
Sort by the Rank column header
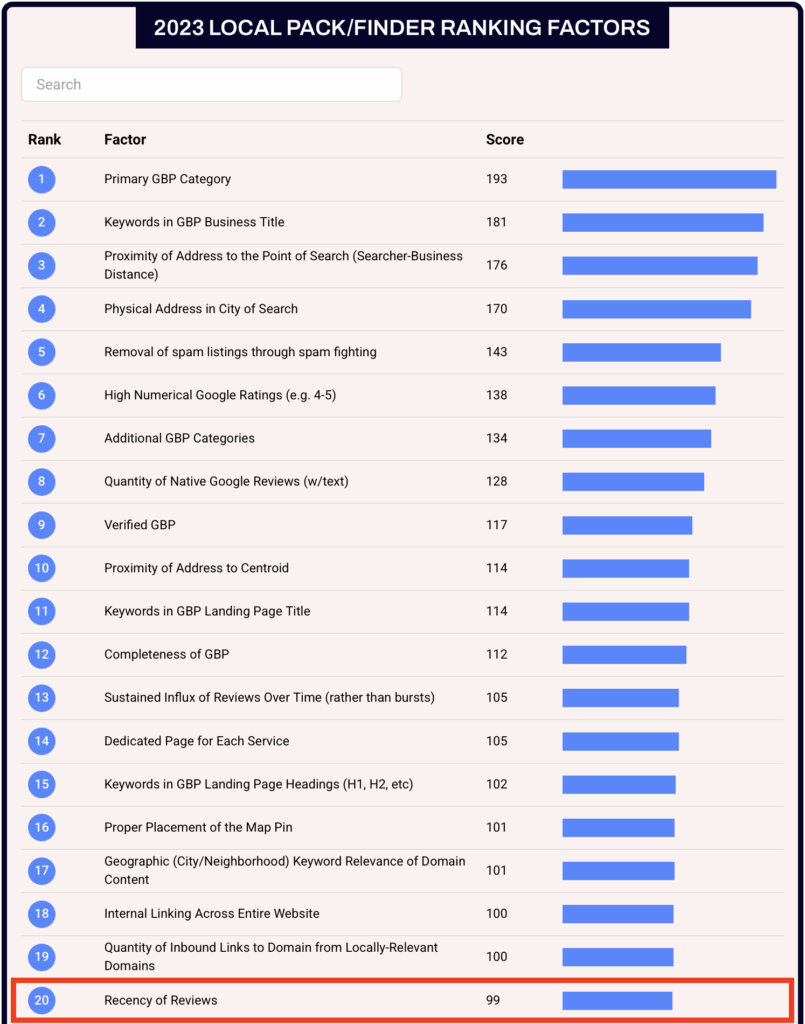[44, 140]
